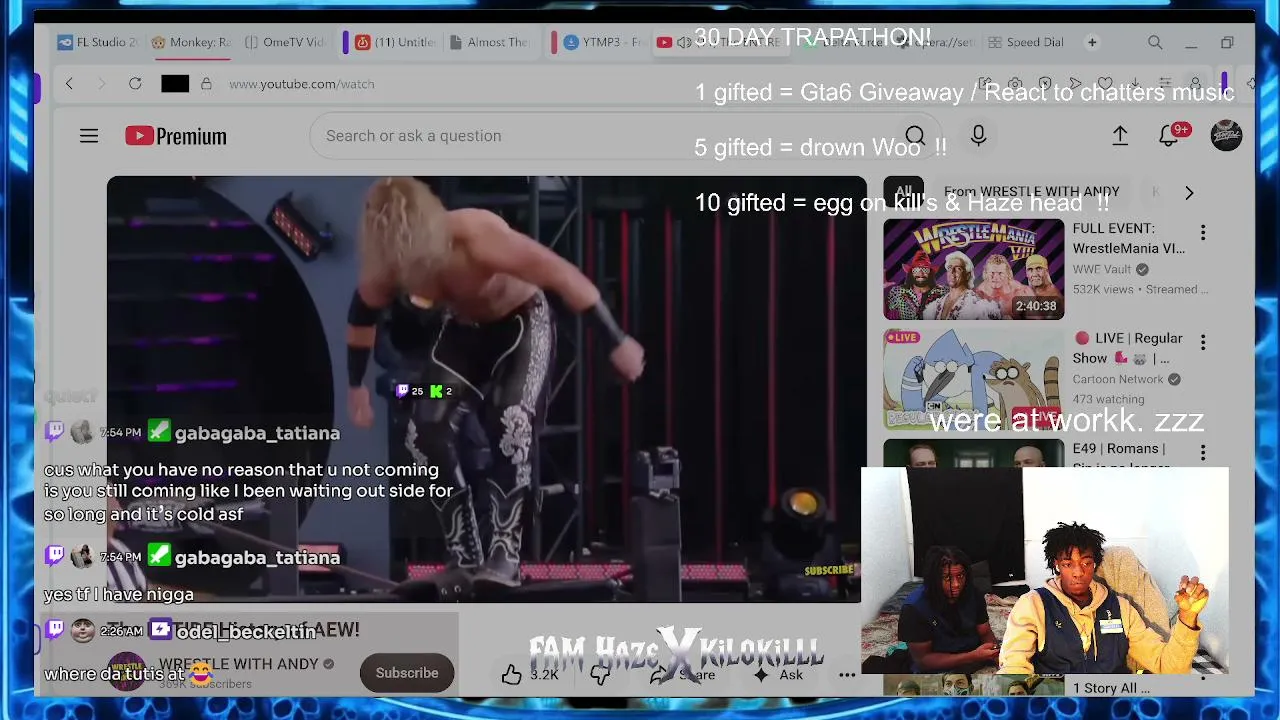Subscribe to WRESTLE WITH ANDY
This screenshot has height=720, width=1280.
407,673
